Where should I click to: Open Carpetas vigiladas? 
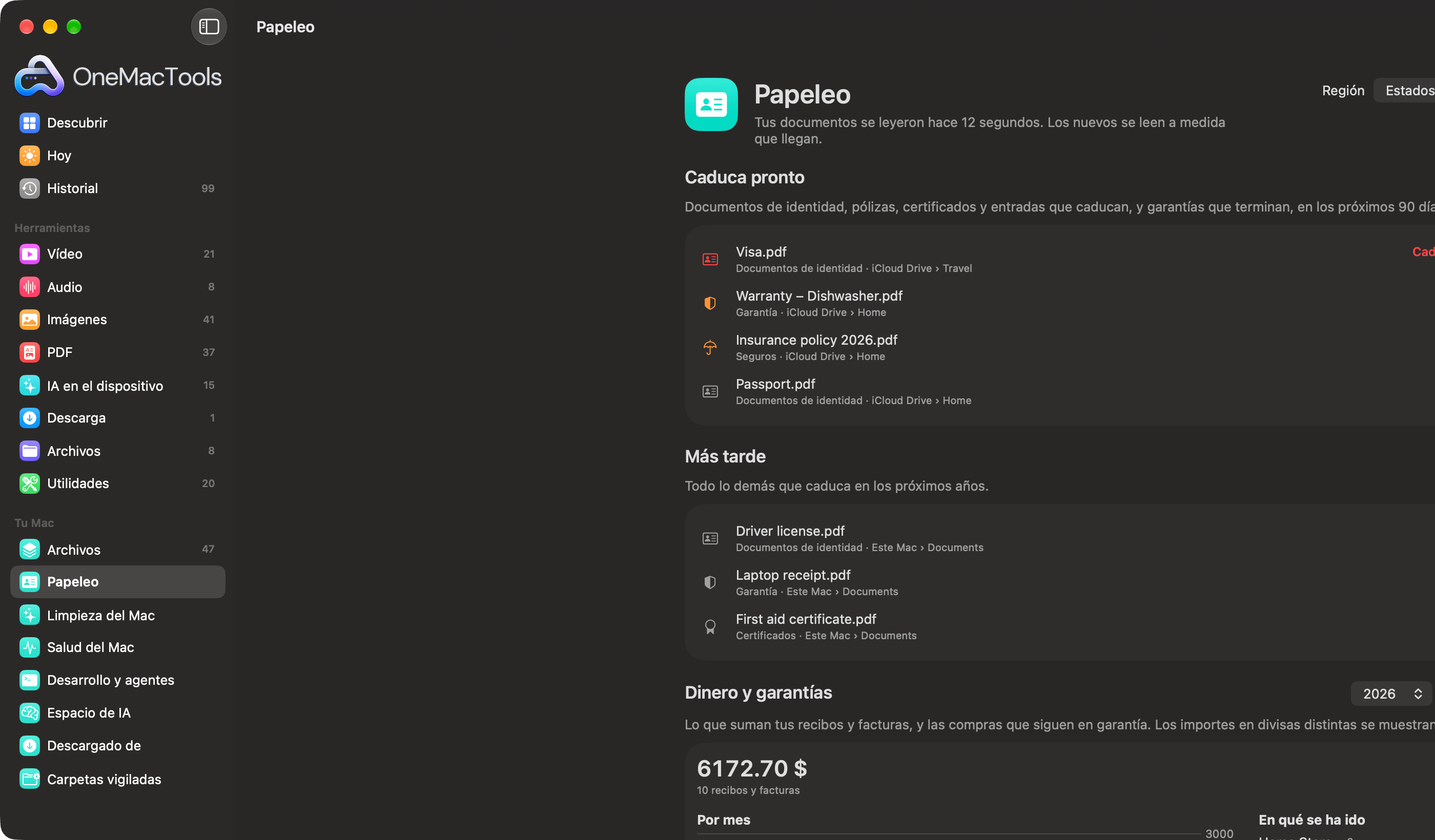point(117,779)
